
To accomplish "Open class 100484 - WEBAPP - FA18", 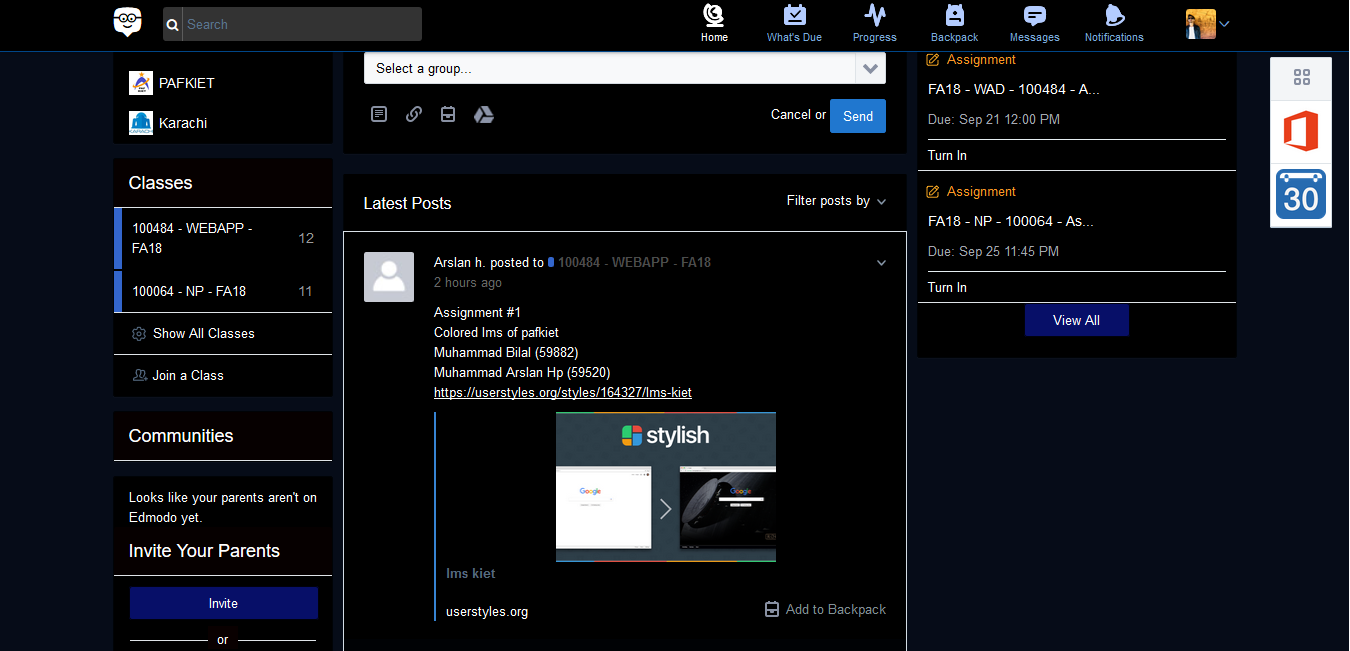I will [223, 238].
